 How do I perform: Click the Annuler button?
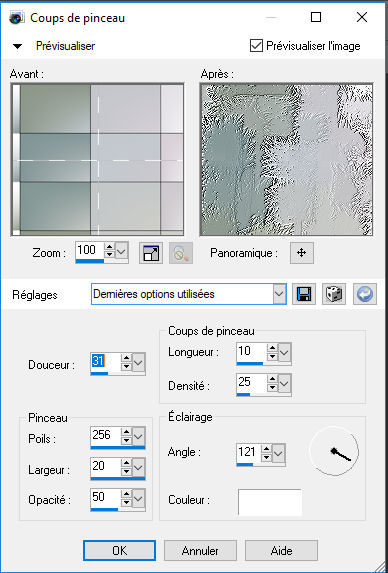200,550
